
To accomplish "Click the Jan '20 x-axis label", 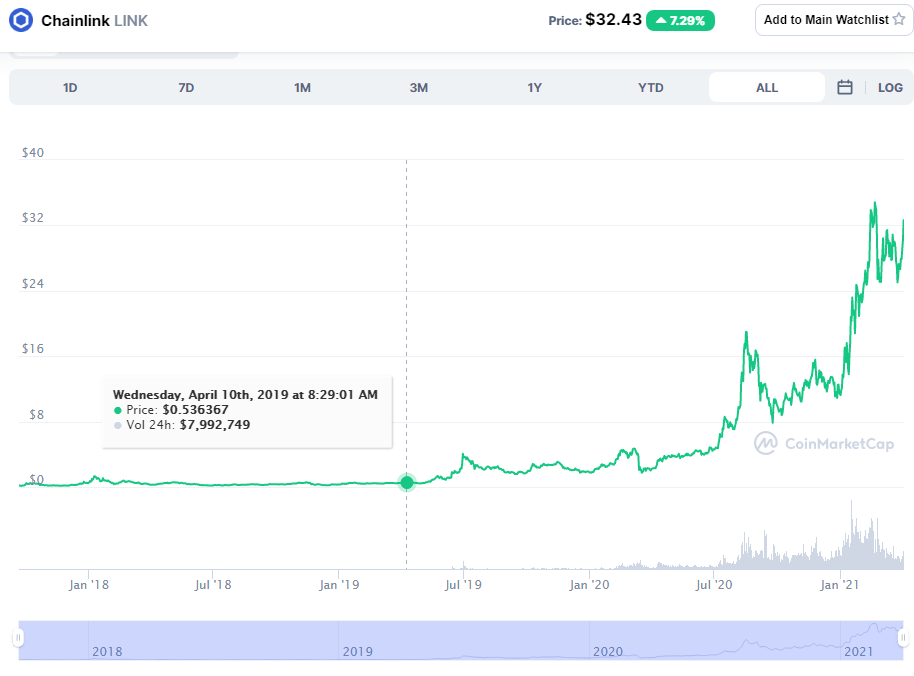I will pyautogui.click(x=589, y=585).
